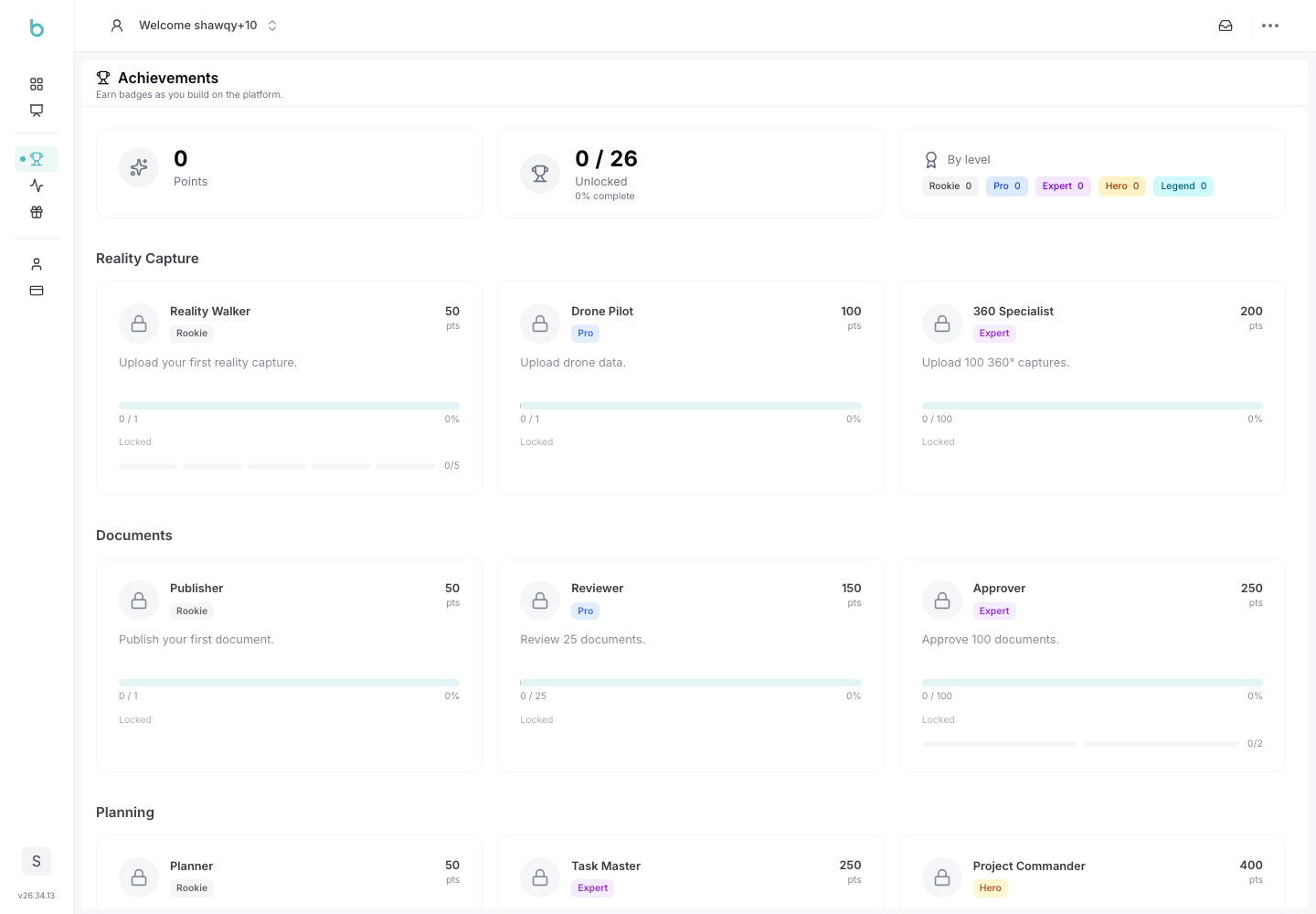Click the user icon beside Welcome text
1316x914 pixels.
click(117, 26)
